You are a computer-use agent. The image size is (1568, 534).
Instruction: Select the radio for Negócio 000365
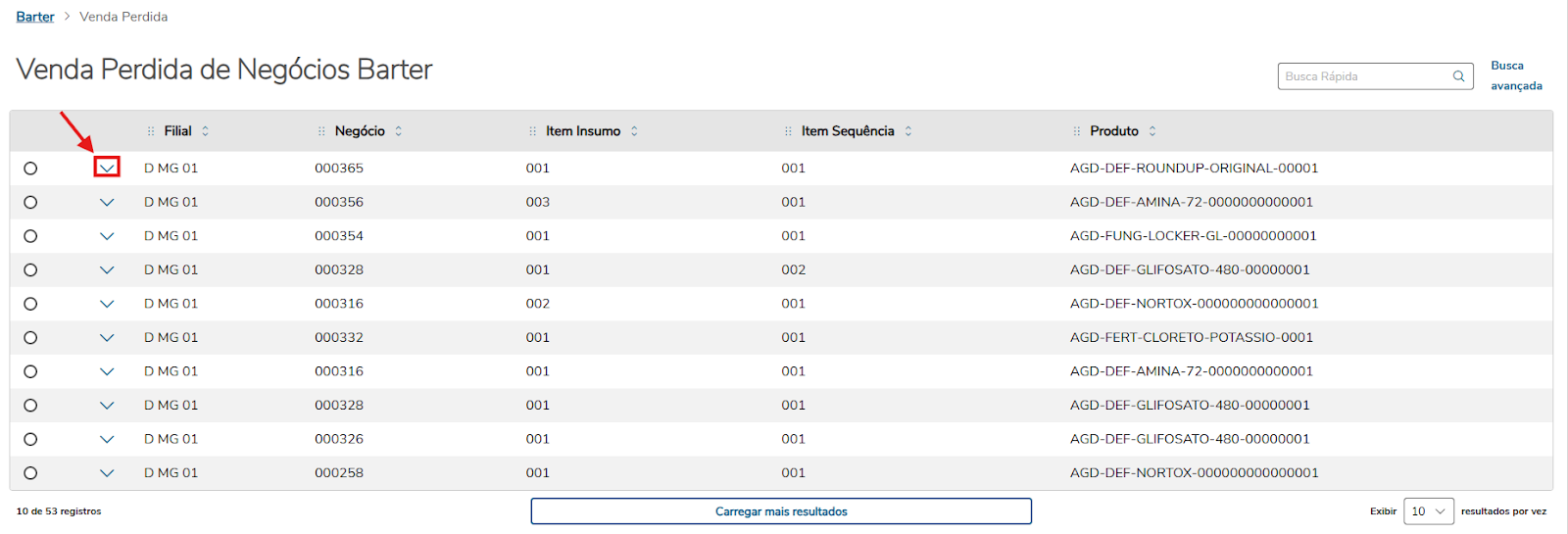[x=30, y=169]
